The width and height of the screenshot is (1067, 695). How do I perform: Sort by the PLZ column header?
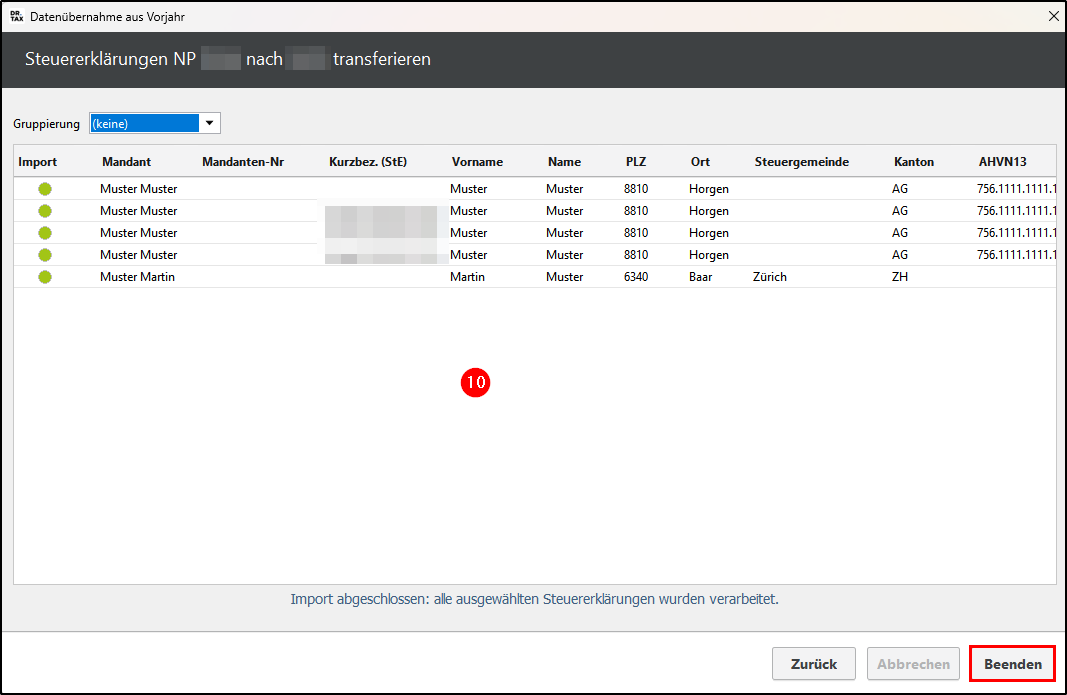(636, 162)
